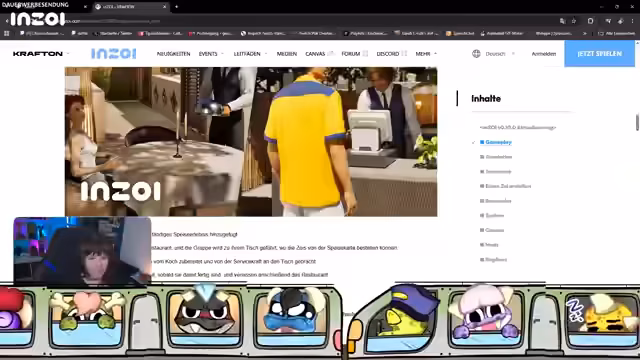Open the browser three-dot menu
640x360 pixels.
click(633, 21)
